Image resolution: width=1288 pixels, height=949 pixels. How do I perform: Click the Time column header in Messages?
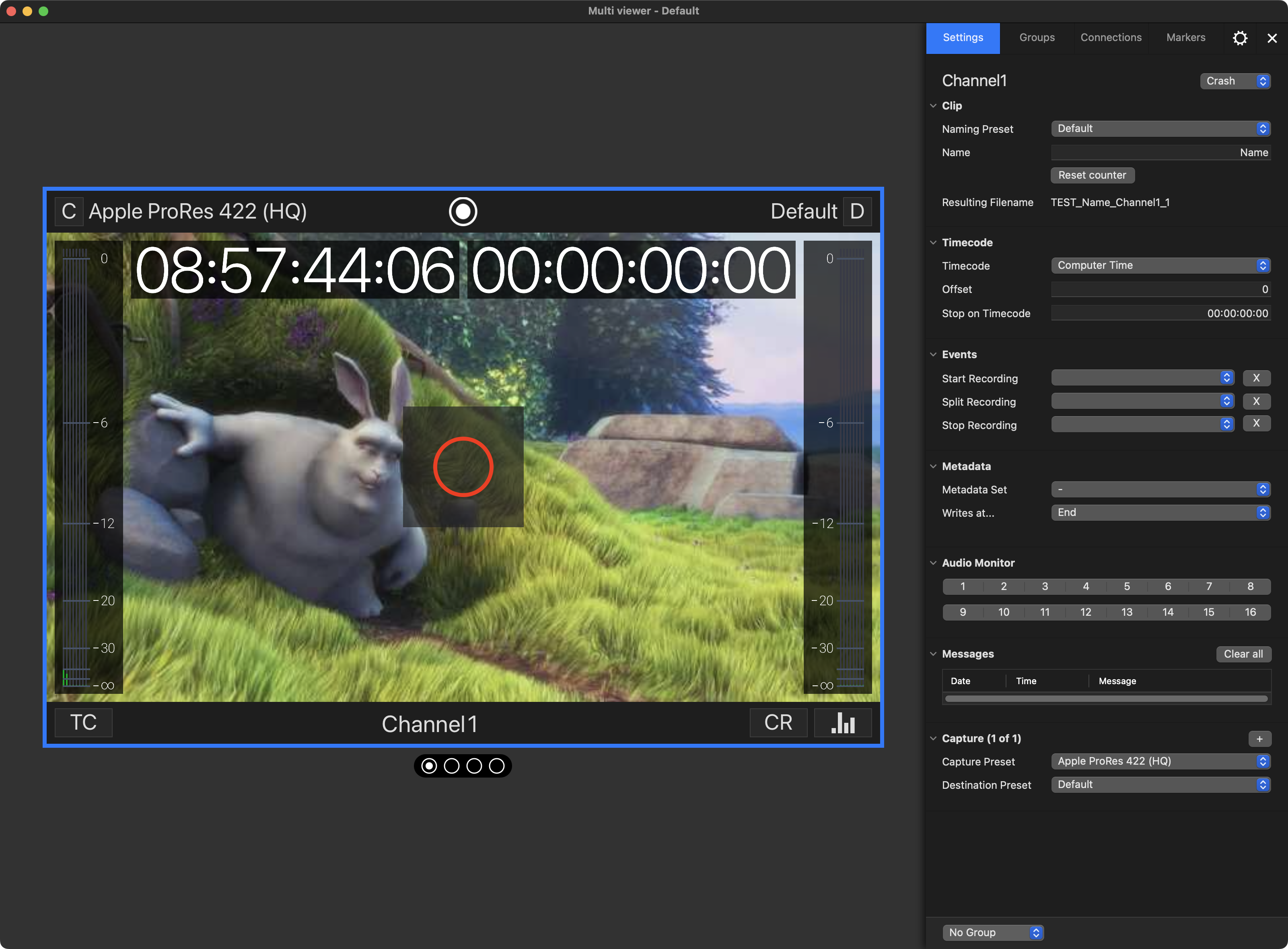coord(1047,681)
